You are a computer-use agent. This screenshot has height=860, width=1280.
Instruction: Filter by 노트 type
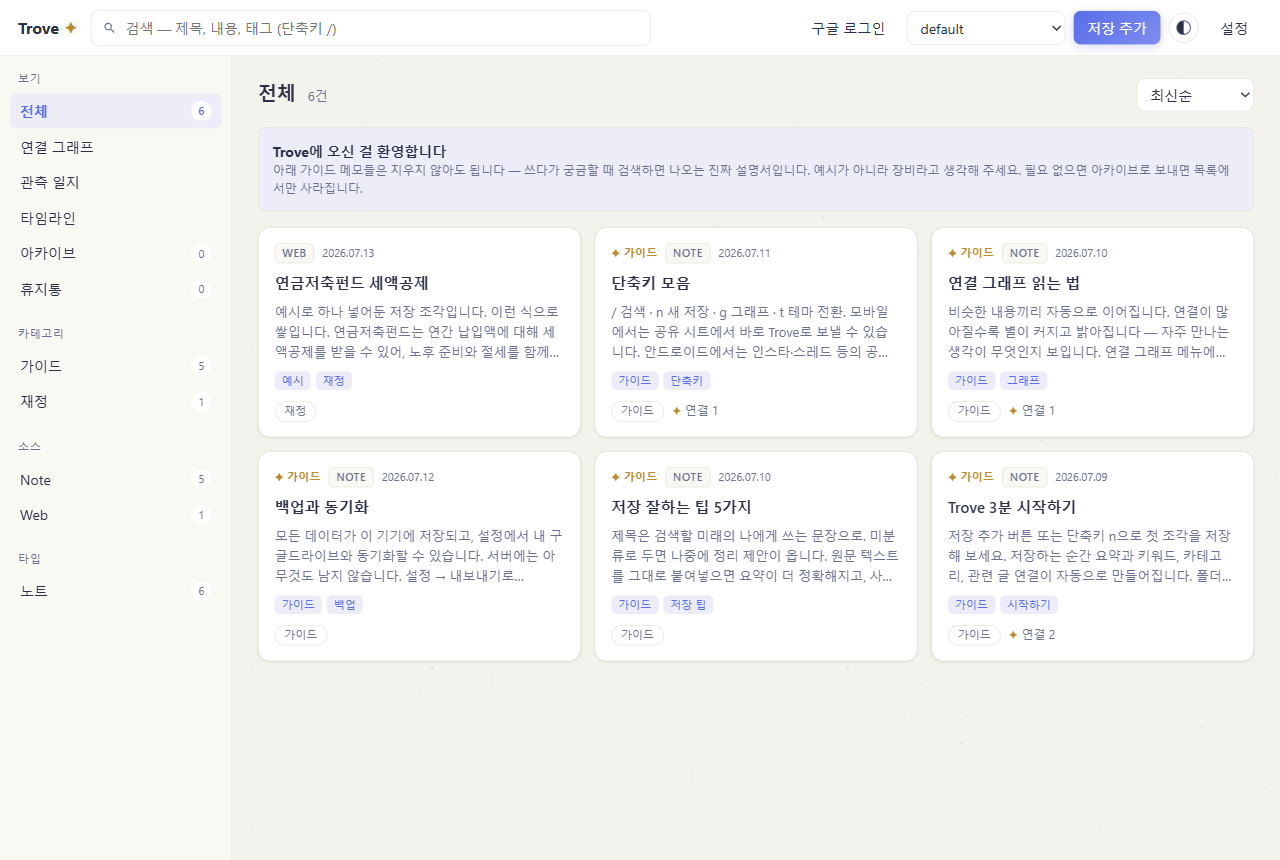116,591
